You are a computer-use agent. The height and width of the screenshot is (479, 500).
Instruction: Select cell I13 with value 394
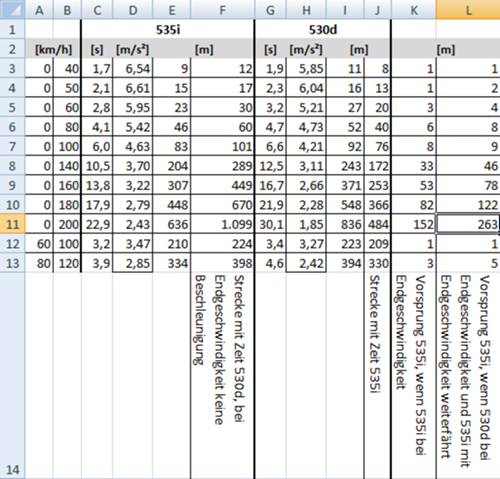pyautogui.click(x=345, y=263)
